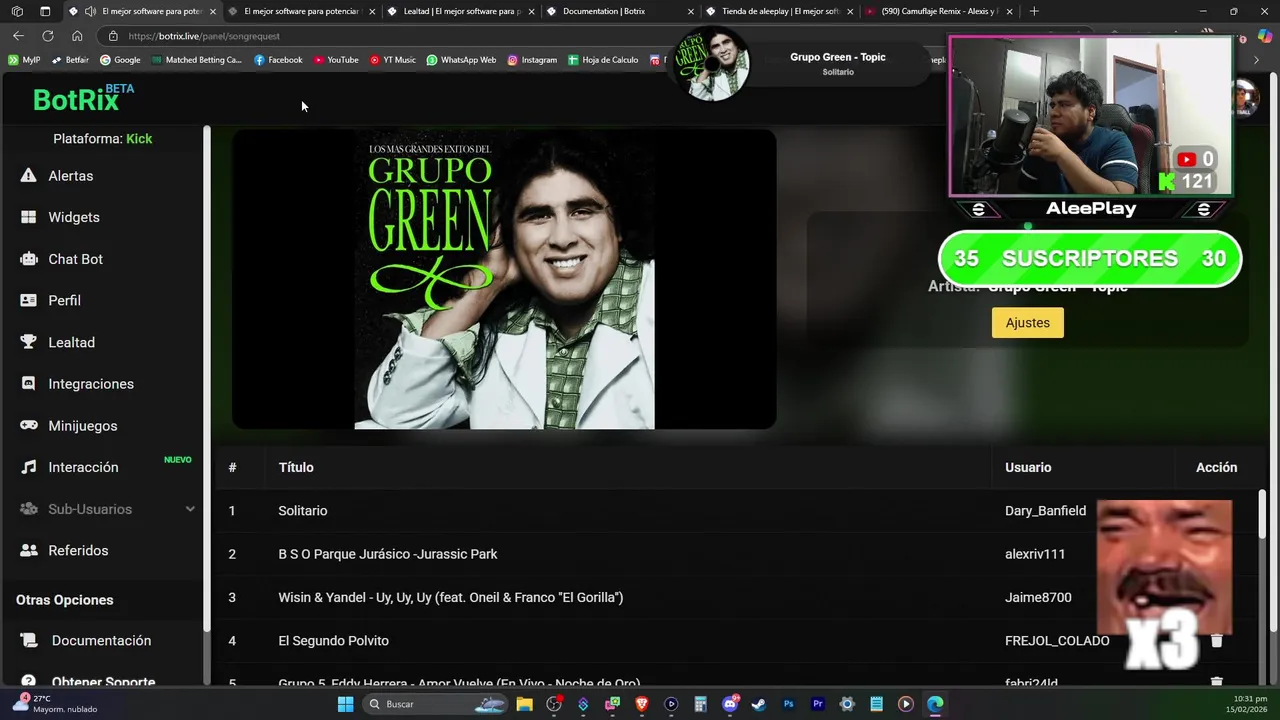Click the user Jaime8700
Viewport: 1280px width, 720px height.
pos(1038,598)
